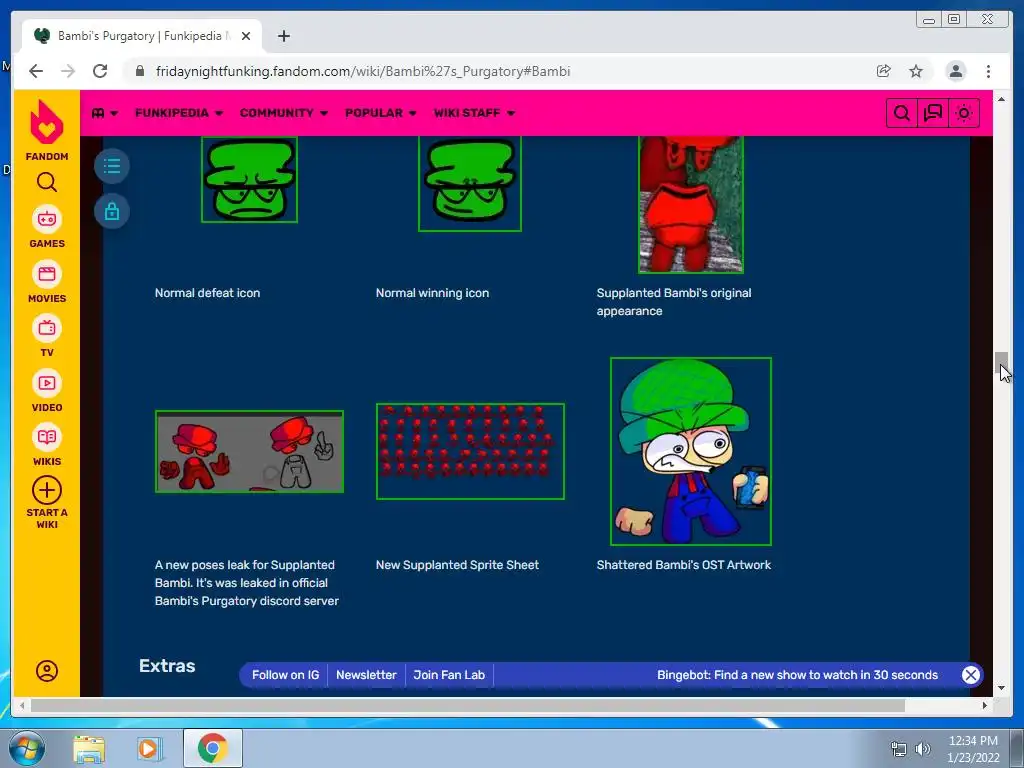
Task: Open network status in system tray
Action: click(899, 749)
